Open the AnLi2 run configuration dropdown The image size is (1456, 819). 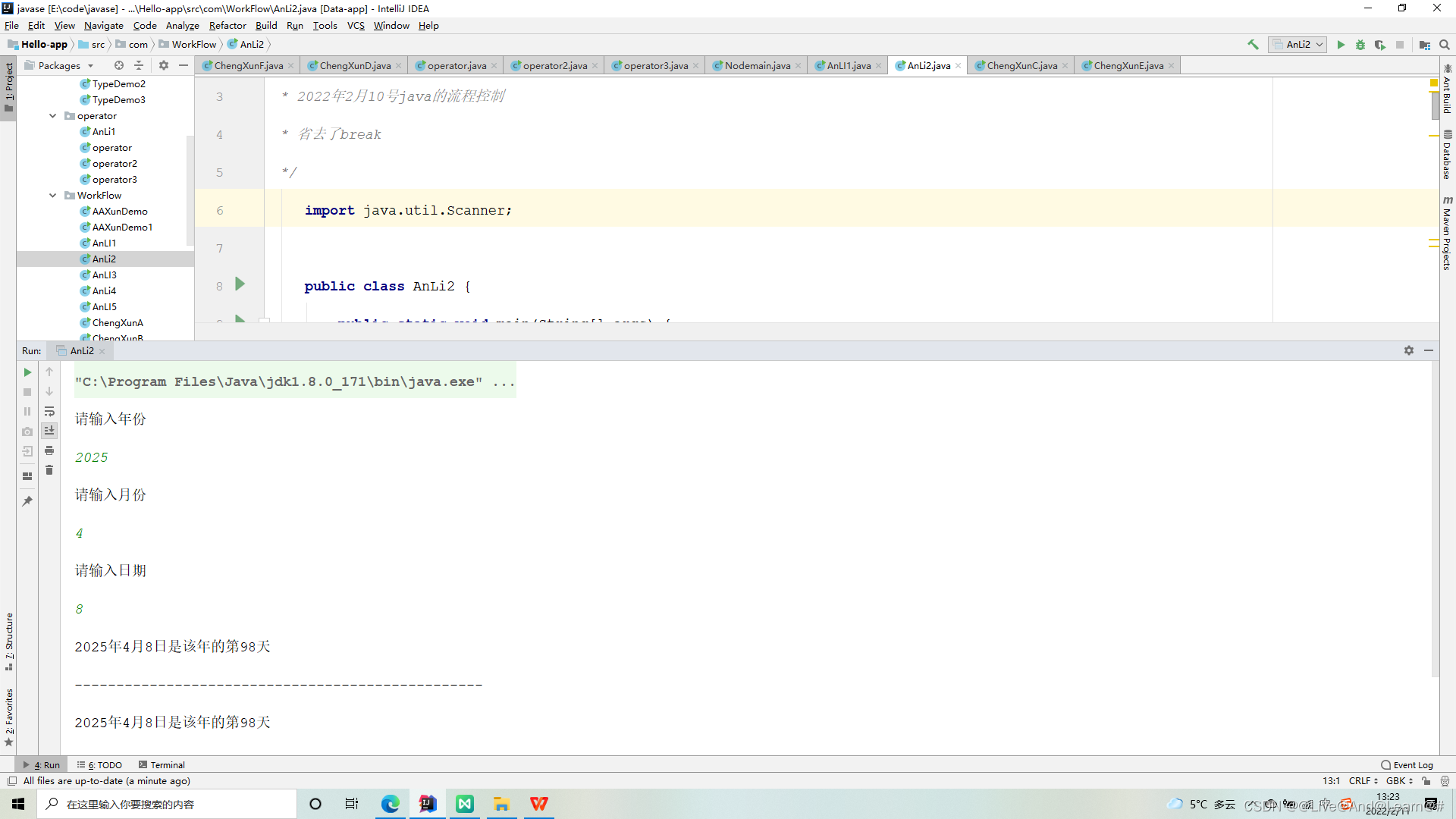tap(1297, 45)
